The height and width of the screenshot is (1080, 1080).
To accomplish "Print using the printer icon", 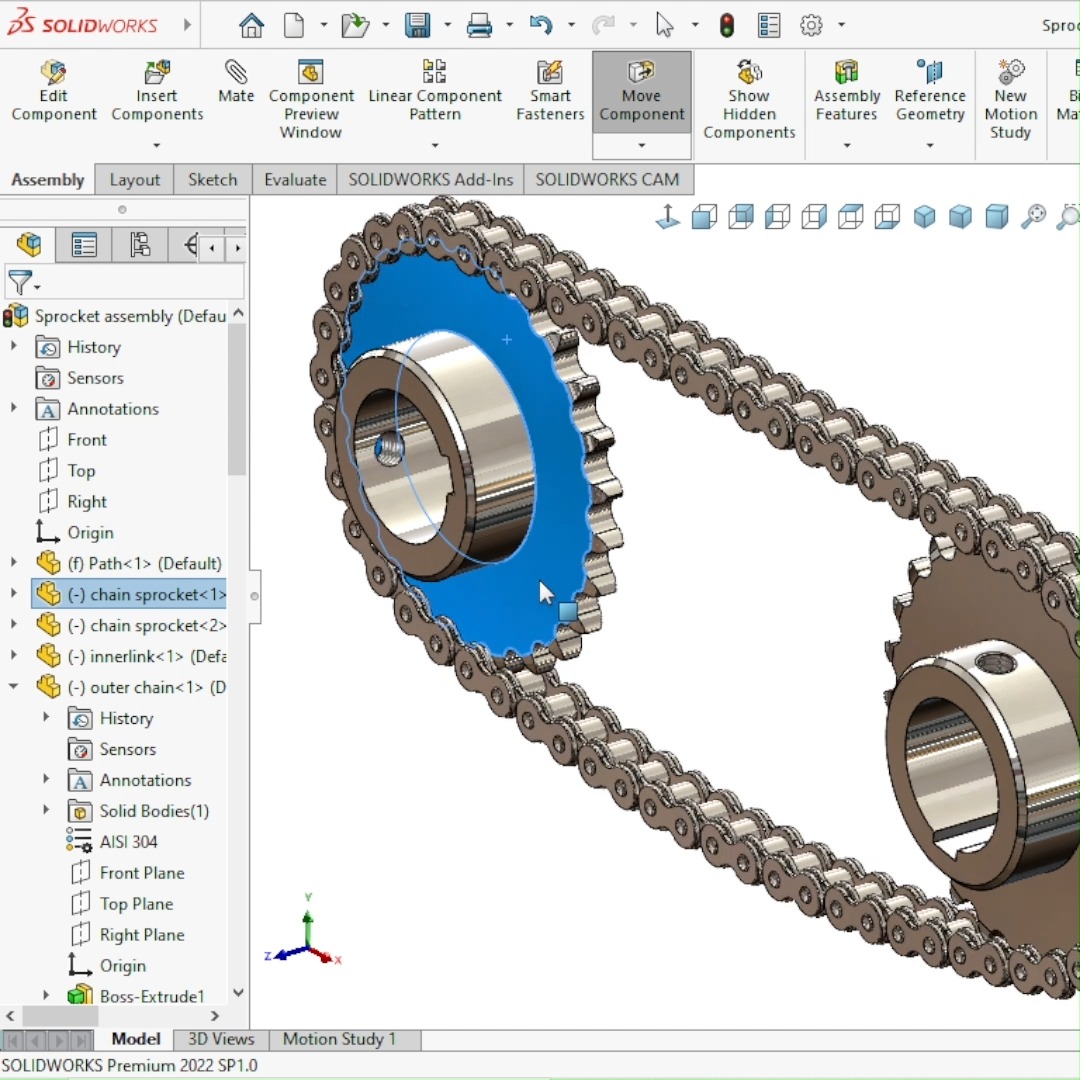I will click(x=479, y=25).
